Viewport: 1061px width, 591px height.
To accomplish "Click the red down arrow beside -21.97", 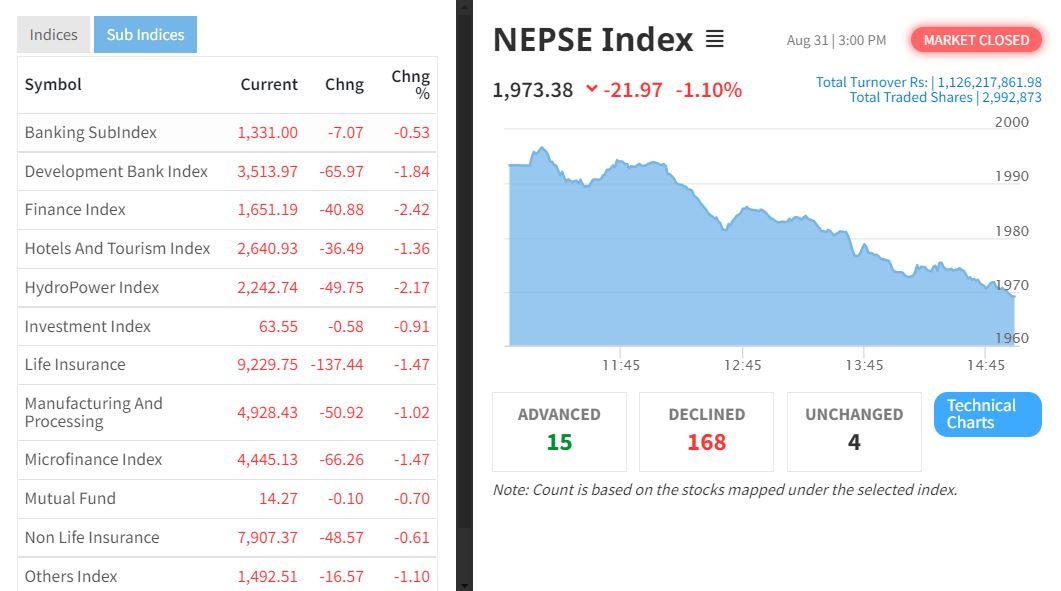I will tap(591, 89).
